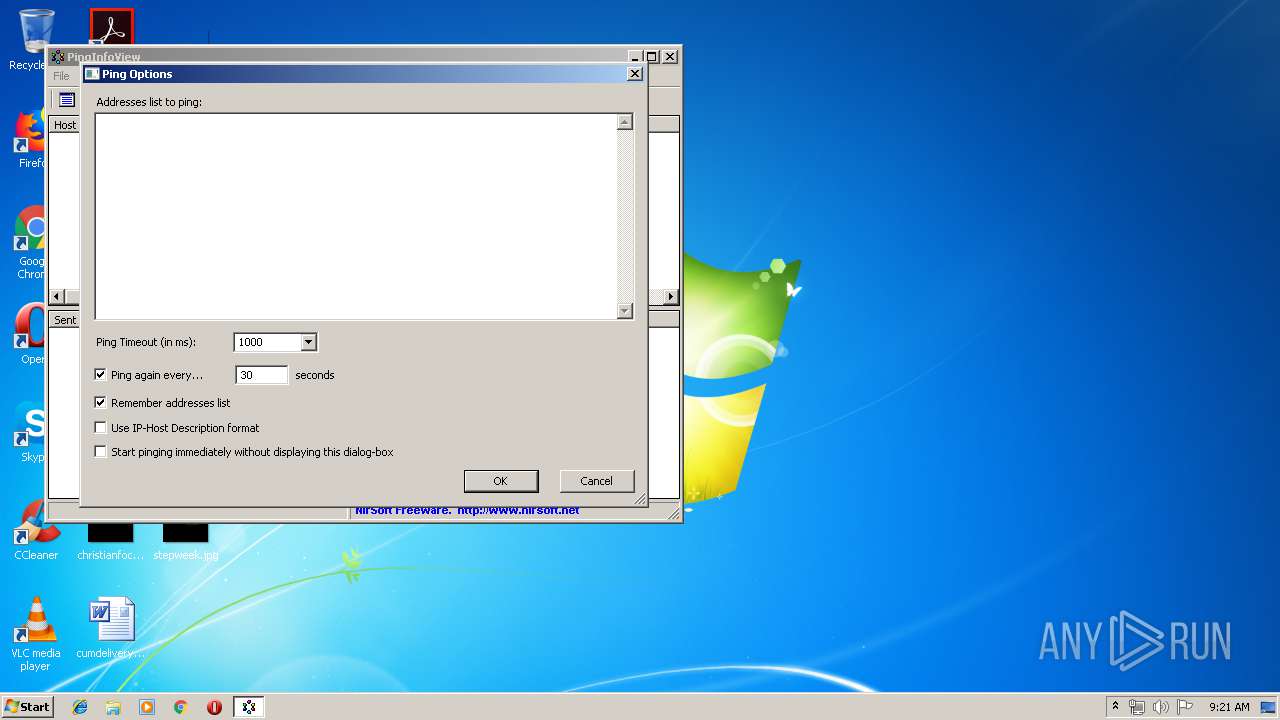This screenshot has width=1280, height=720.
Task: Open network status tray icon
Action: coord(1137,707)
